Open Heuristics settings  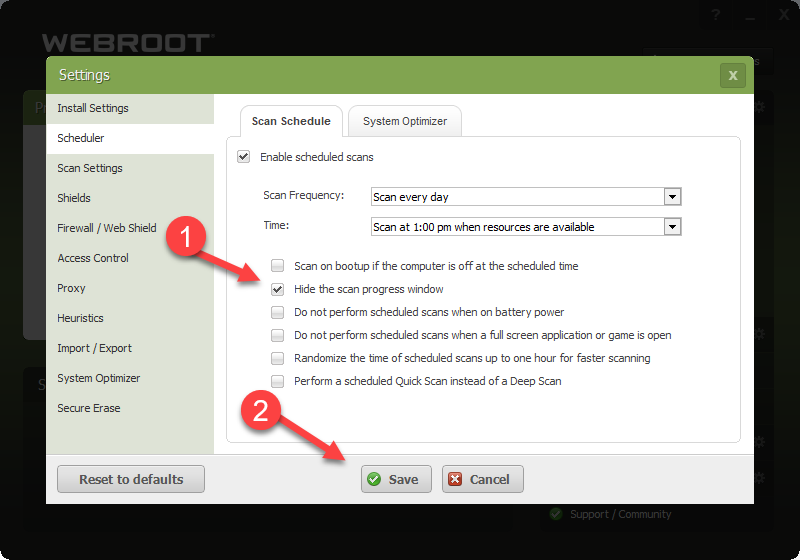click(x=130, y=318)
